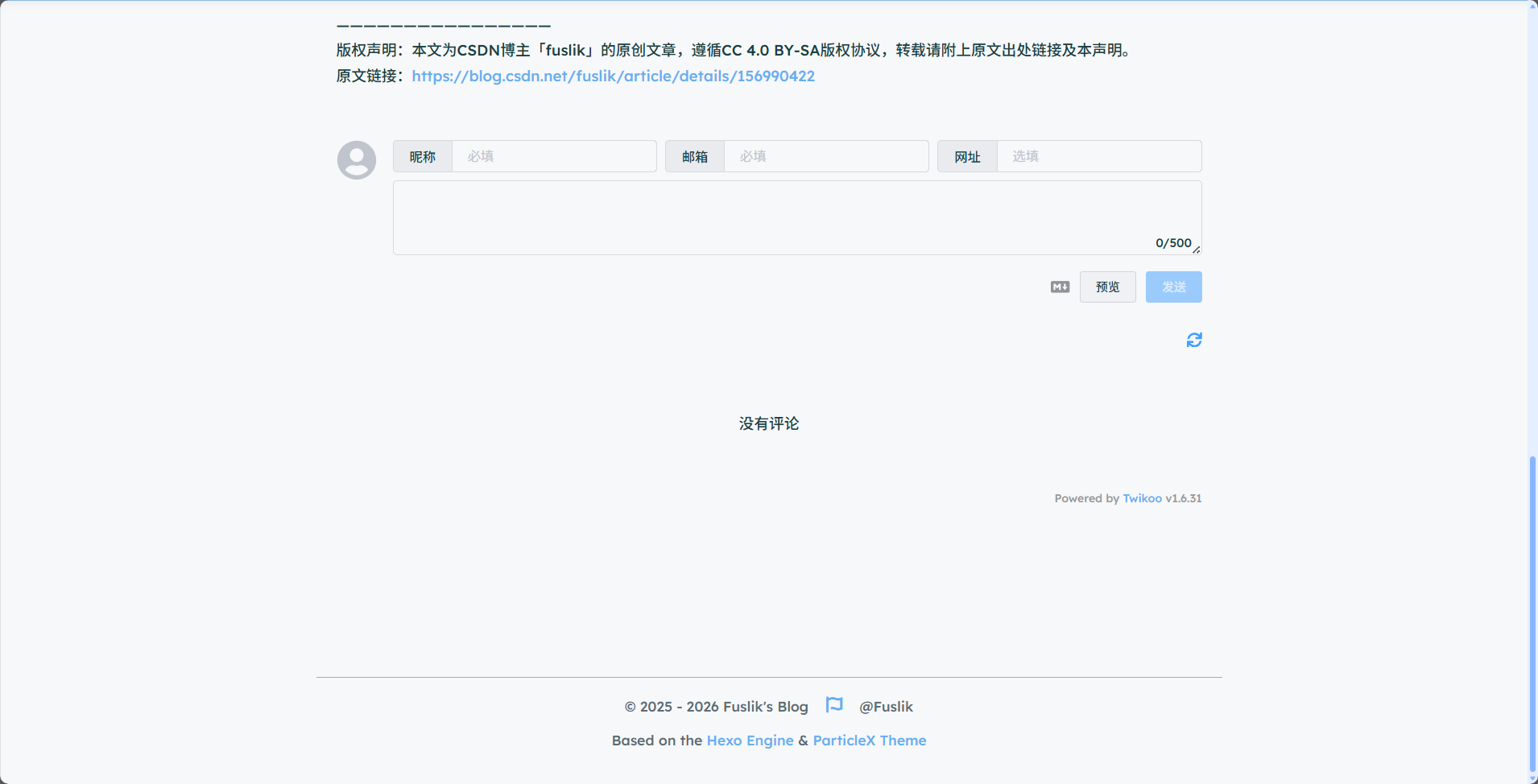Click the scrollbar down arrow
Image resolution: width=1538 pixels, height=784 pixels.
[1532, 778]
